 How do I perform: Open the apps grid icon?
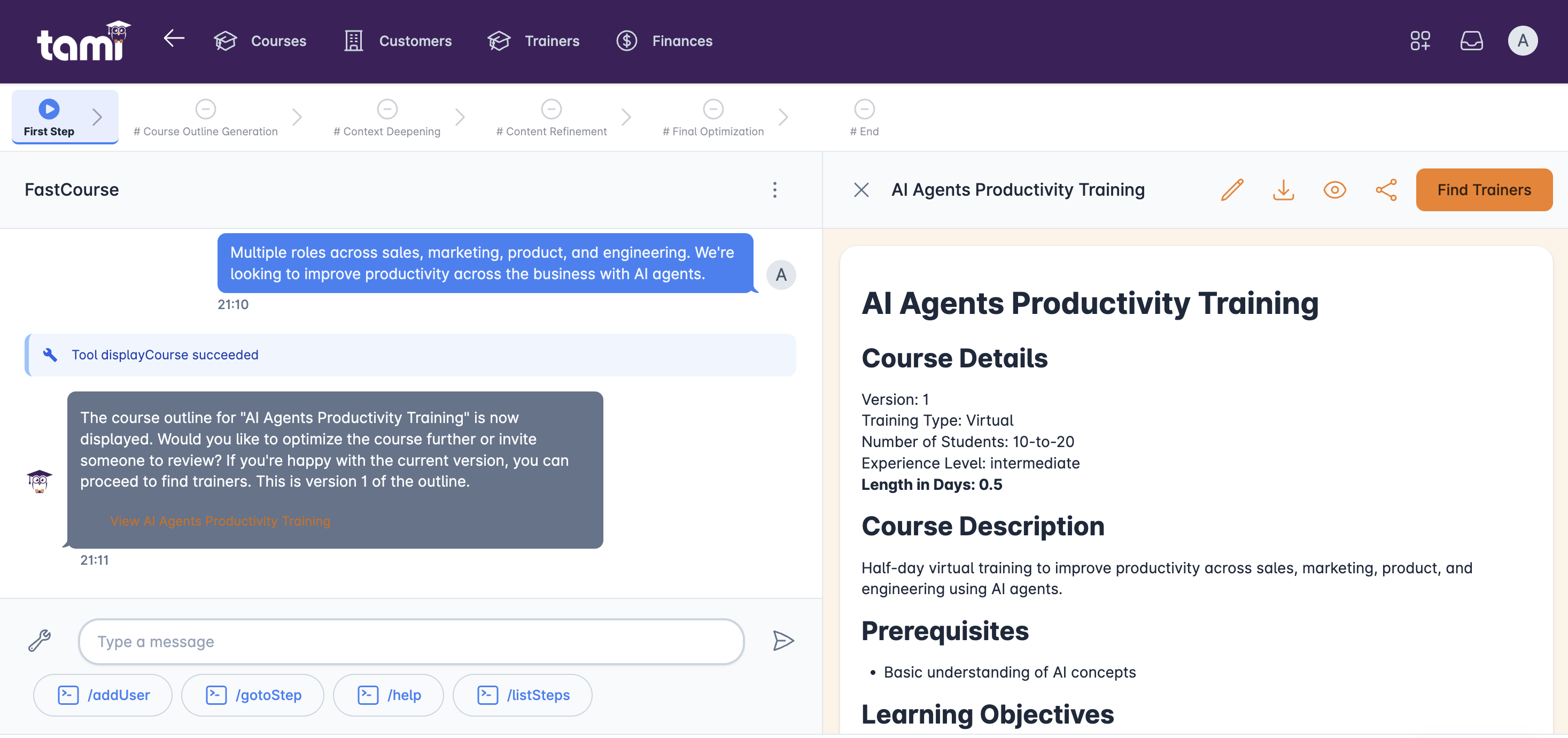coord(1420,40)
